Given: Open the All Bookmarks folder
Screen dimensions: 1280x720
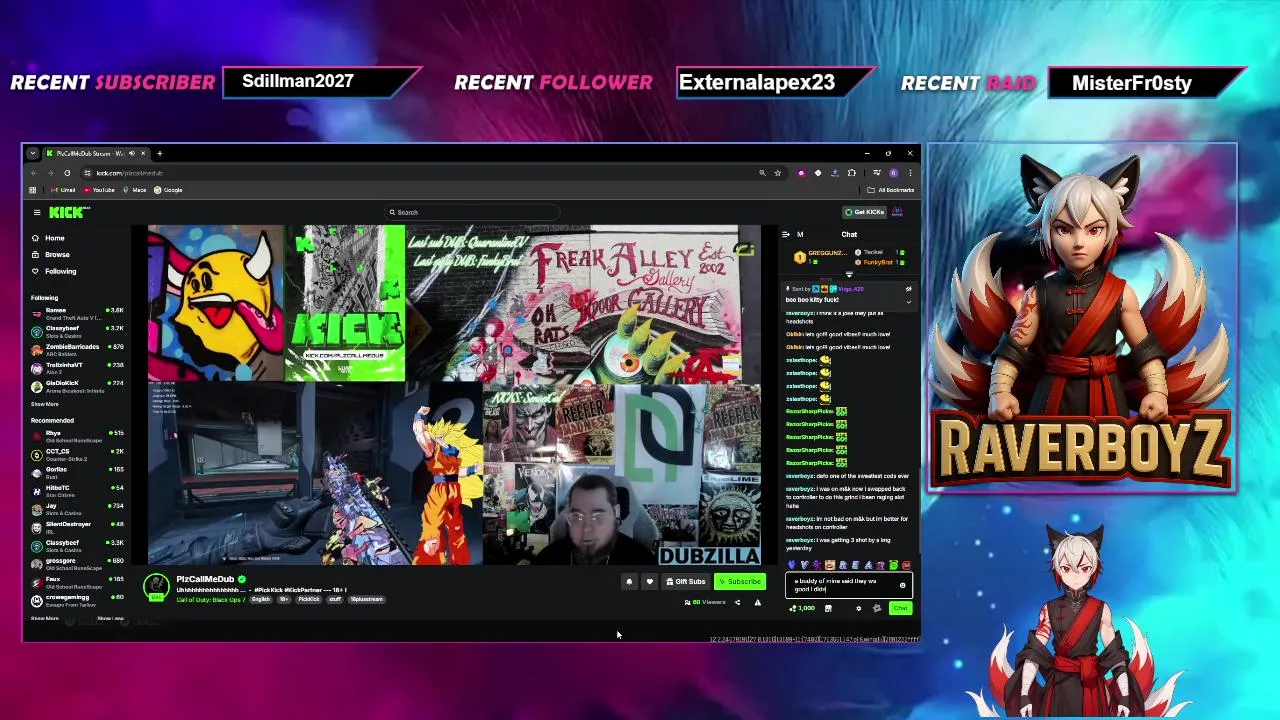Looking at the screenshot, I should [x=892, y=190].
